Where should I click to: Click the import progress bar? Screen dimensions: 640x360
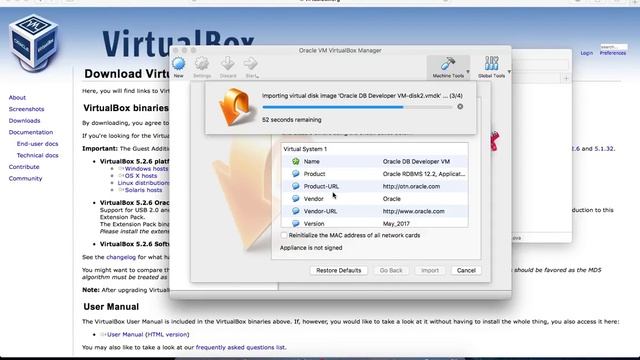click(x=357, y=107)
